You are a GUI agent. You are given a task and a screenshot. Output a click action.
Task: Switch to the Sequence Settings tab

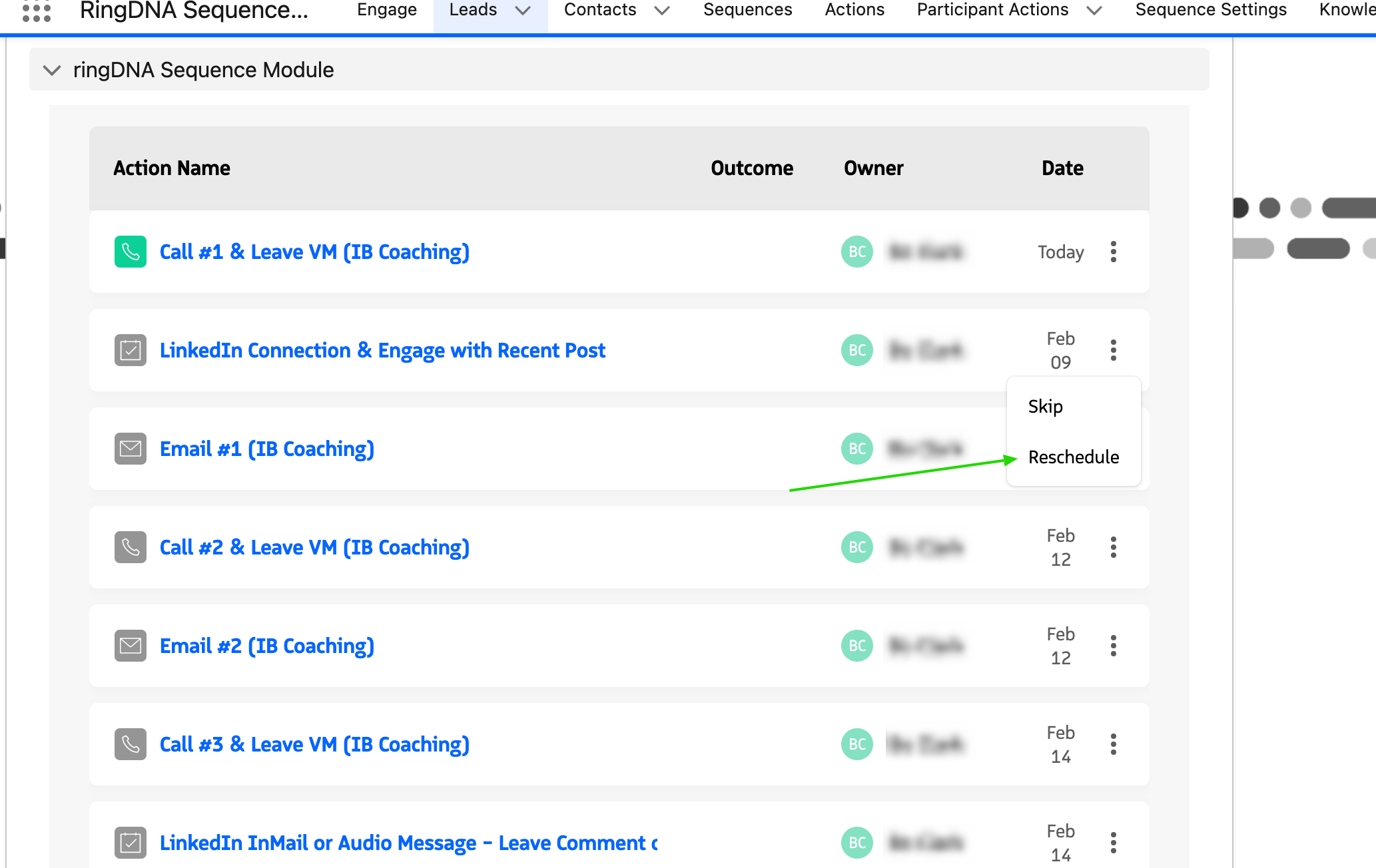click(x=1211, y=10)
